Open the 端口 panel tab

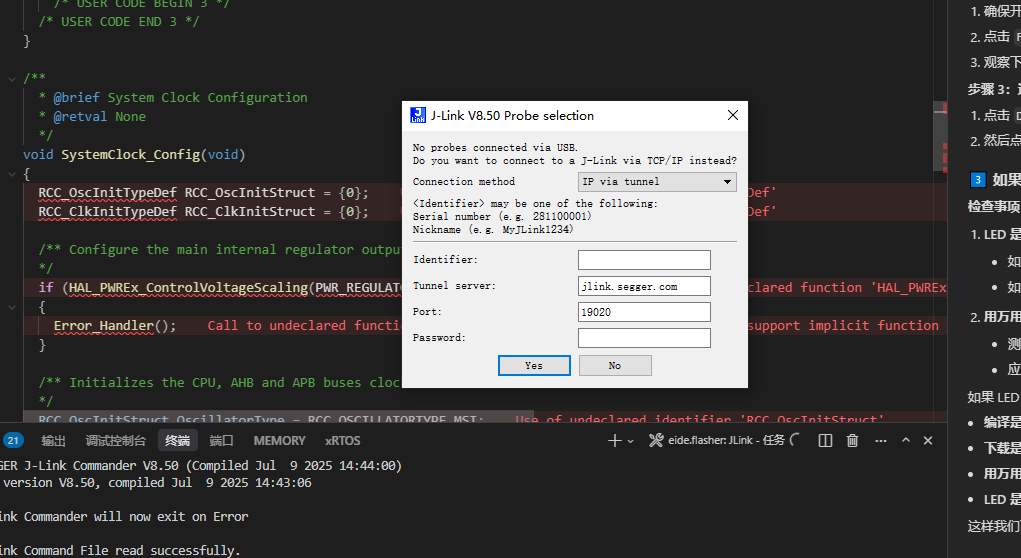(x=221, y=441)
